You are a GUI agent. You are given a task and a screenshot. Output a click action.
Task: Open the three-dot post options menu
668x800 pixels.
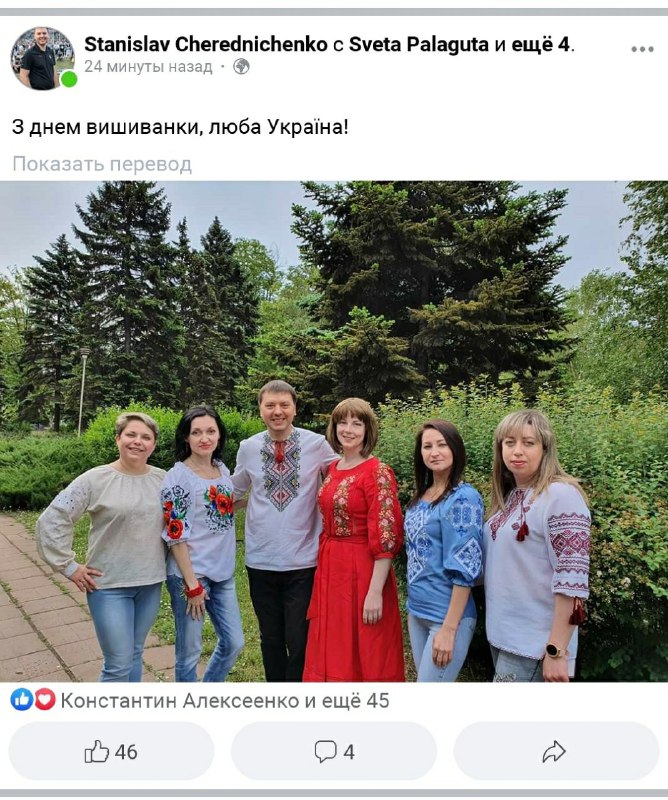click(x=642, y=49)
